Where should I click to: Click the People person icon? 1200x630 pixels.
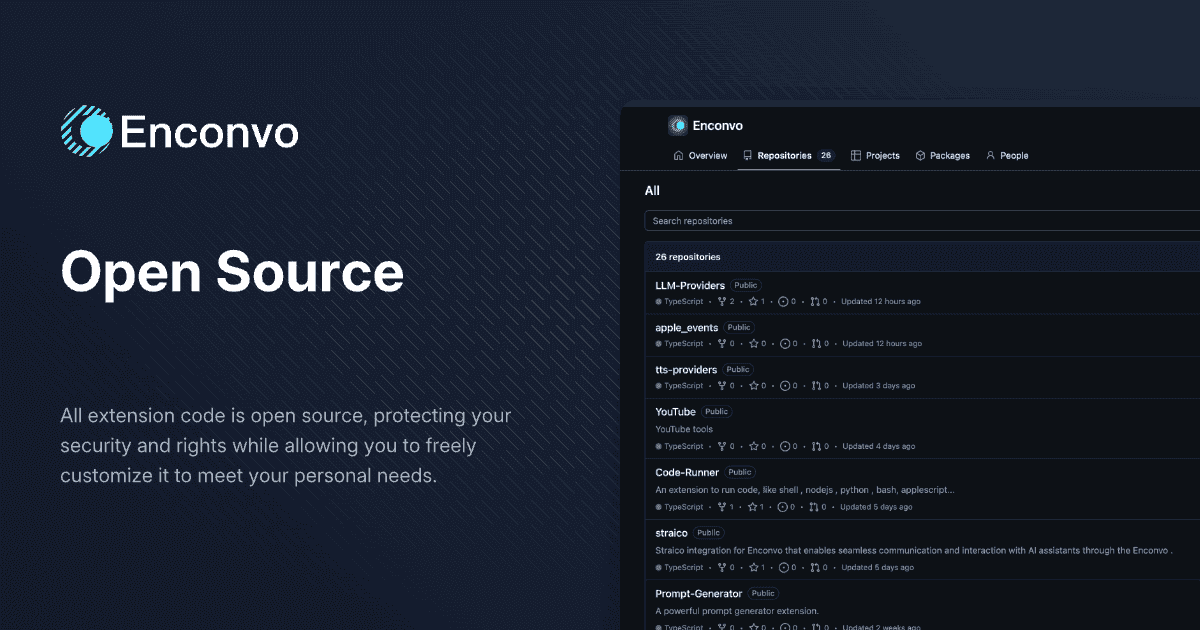click(x=990, y=155)
